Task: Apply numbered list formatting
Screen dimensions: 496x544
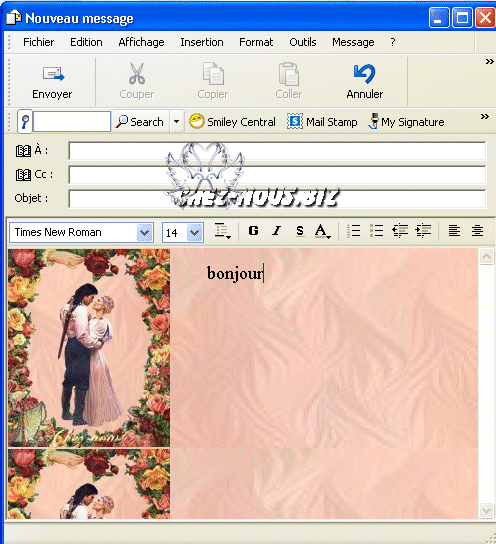Action: 354,231
